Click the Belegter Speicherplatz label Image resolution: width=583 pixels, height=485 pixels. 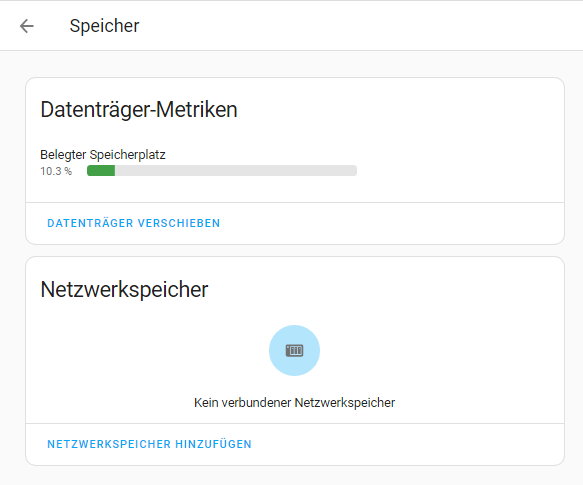click(x=103, y=155)
